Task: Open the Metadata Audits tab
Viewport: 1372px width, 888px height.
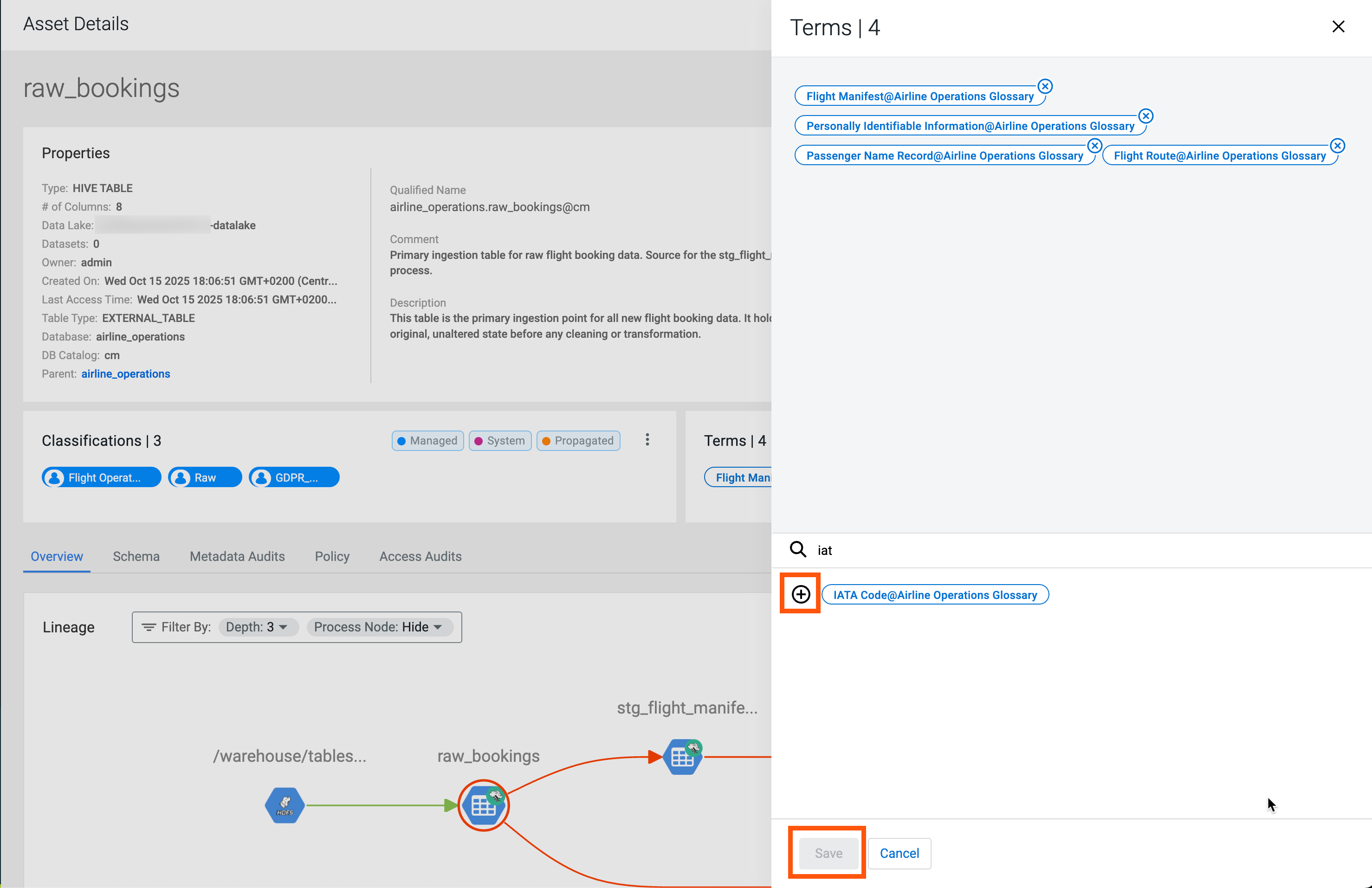Action: click(237, 556)
